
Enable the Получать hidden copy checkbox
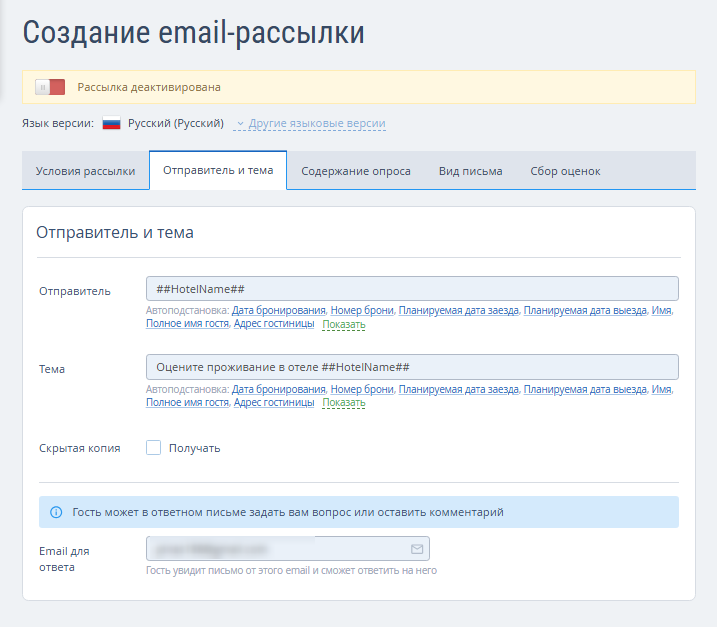[154, 448]
